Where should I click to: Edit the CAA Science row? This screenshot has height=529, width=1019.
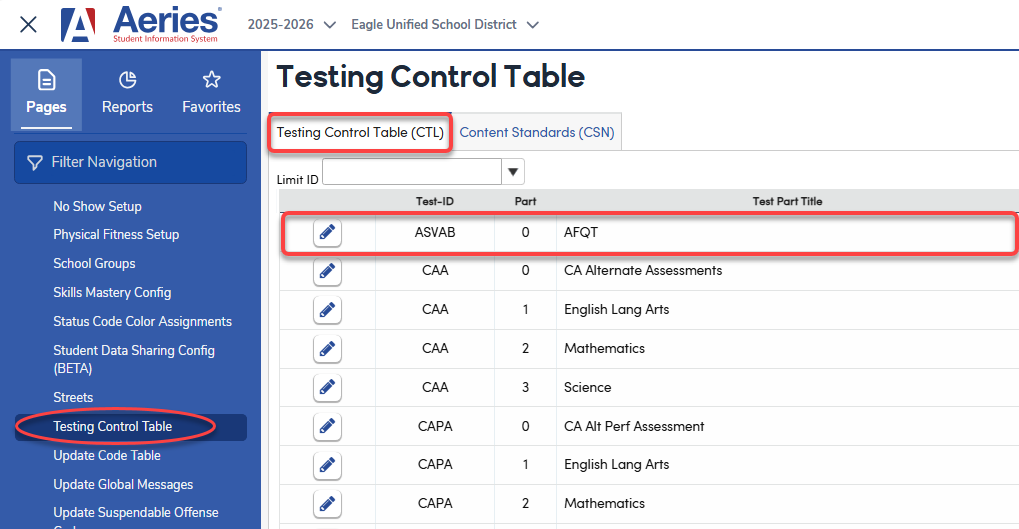pyautogui.click(x=328, y=388)
